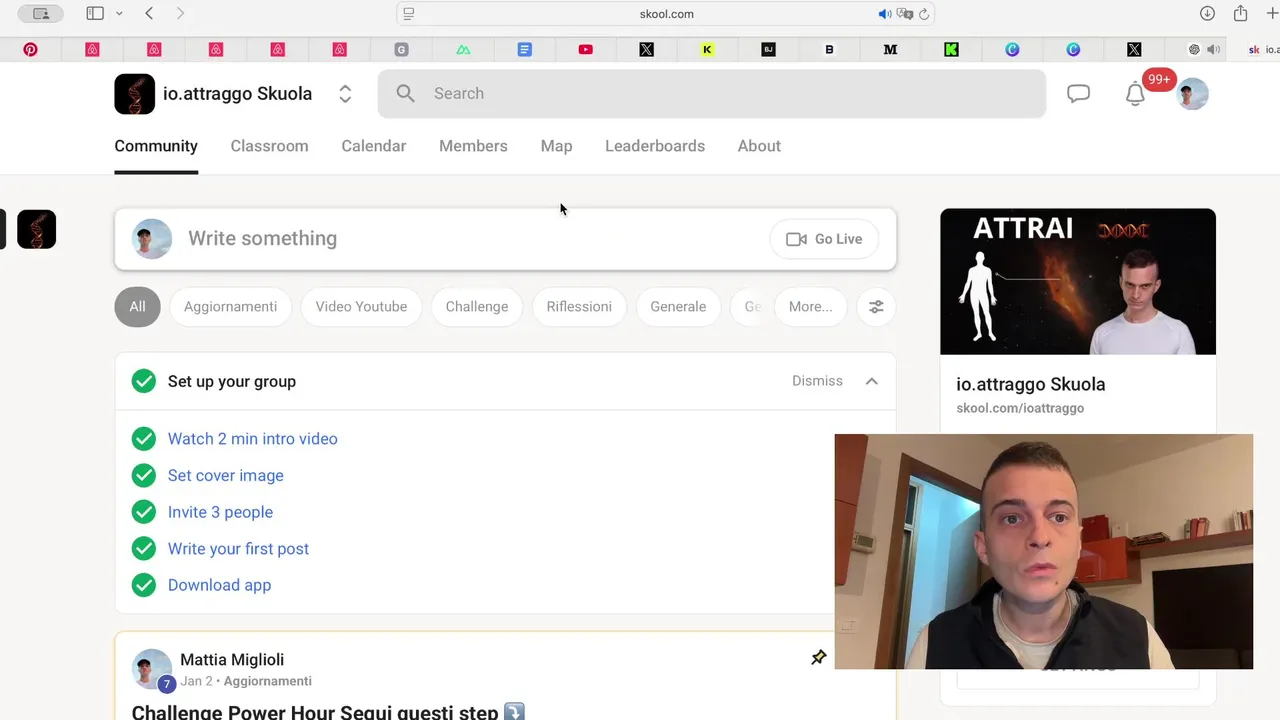
Task: Expand More... categories
Action: [x=810, y=307]
